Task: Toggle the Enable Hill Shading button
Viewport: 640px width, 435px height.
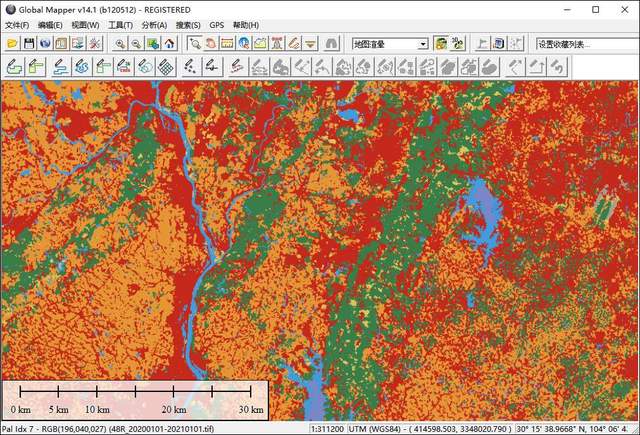Action: [x=439, y=44]
